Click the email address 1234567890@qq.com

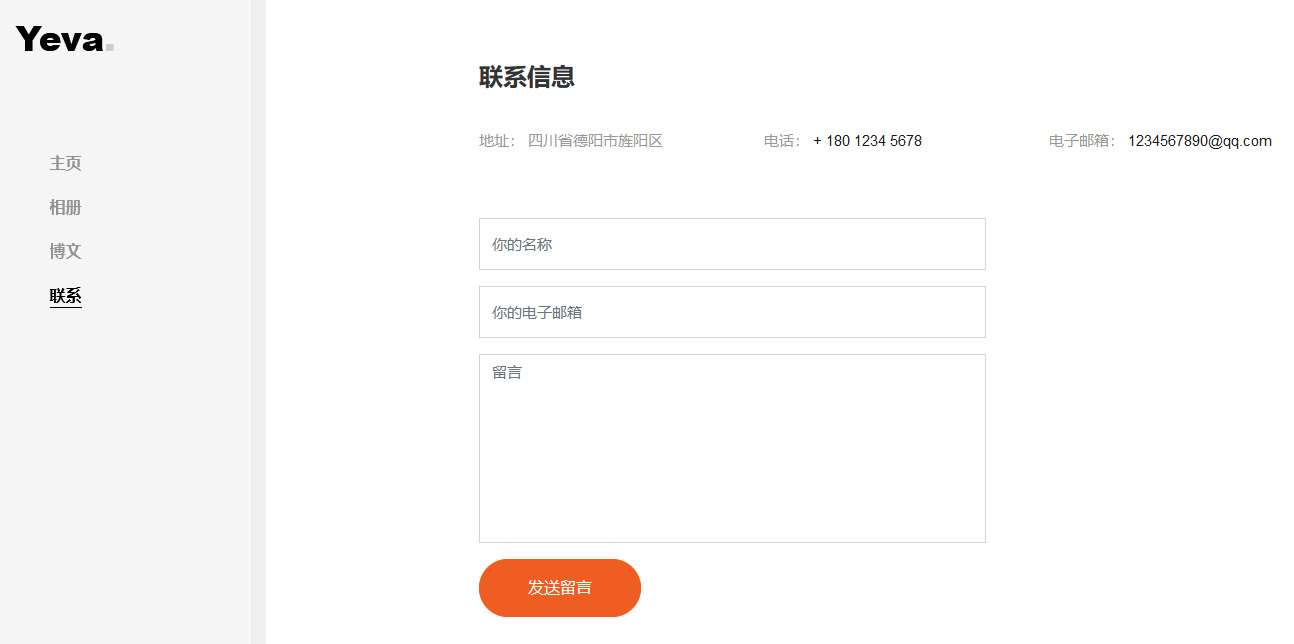click(x=1199, y=141)
